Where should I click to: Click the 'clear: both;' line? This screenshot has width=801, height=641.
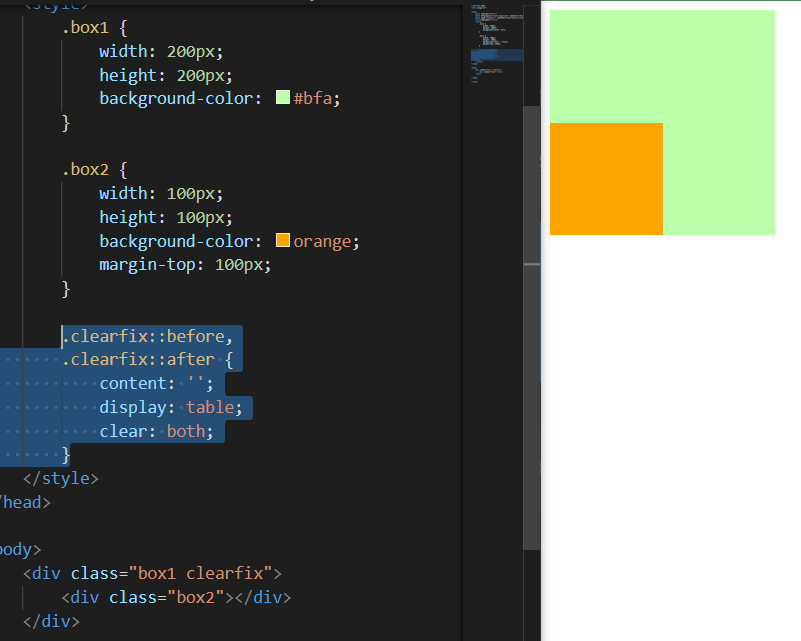coord(156,431)
